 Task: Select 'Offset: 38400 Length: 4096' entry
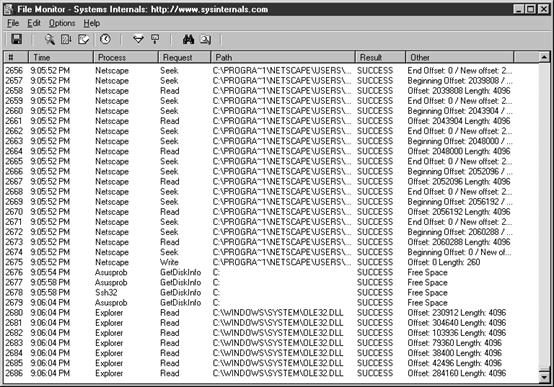point(454,353)
